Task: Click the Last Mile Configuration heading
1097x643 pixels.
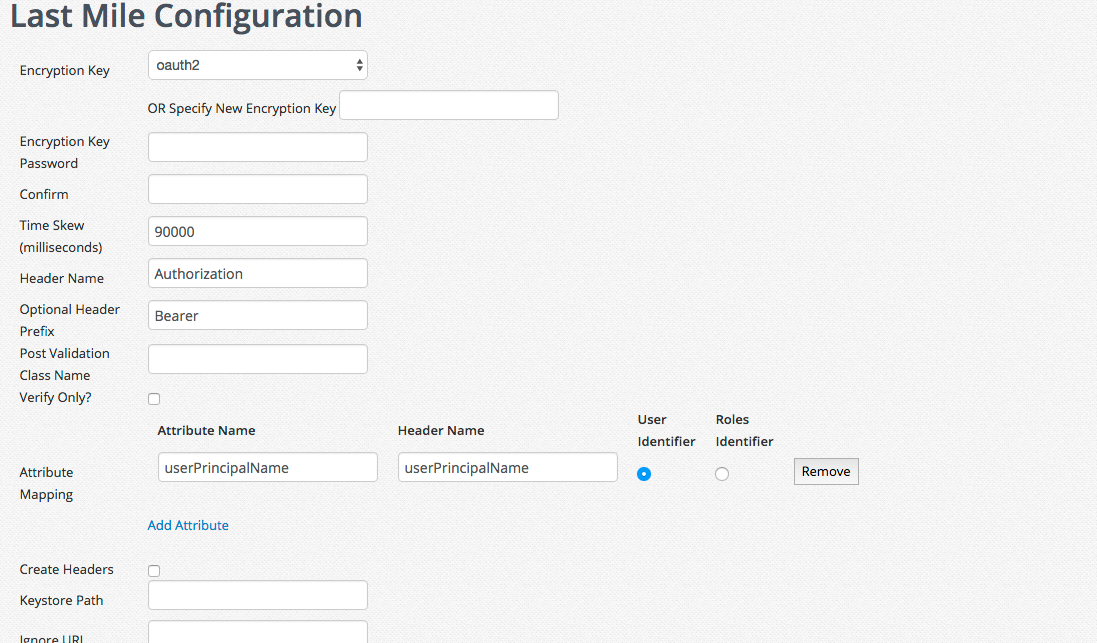Action: (x=186, y=16)
